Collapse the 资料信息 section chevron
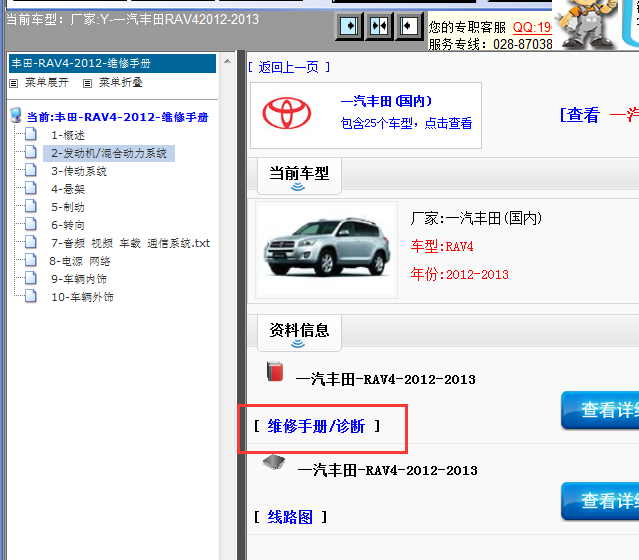The image size is (639, 560). pos(298,344)
